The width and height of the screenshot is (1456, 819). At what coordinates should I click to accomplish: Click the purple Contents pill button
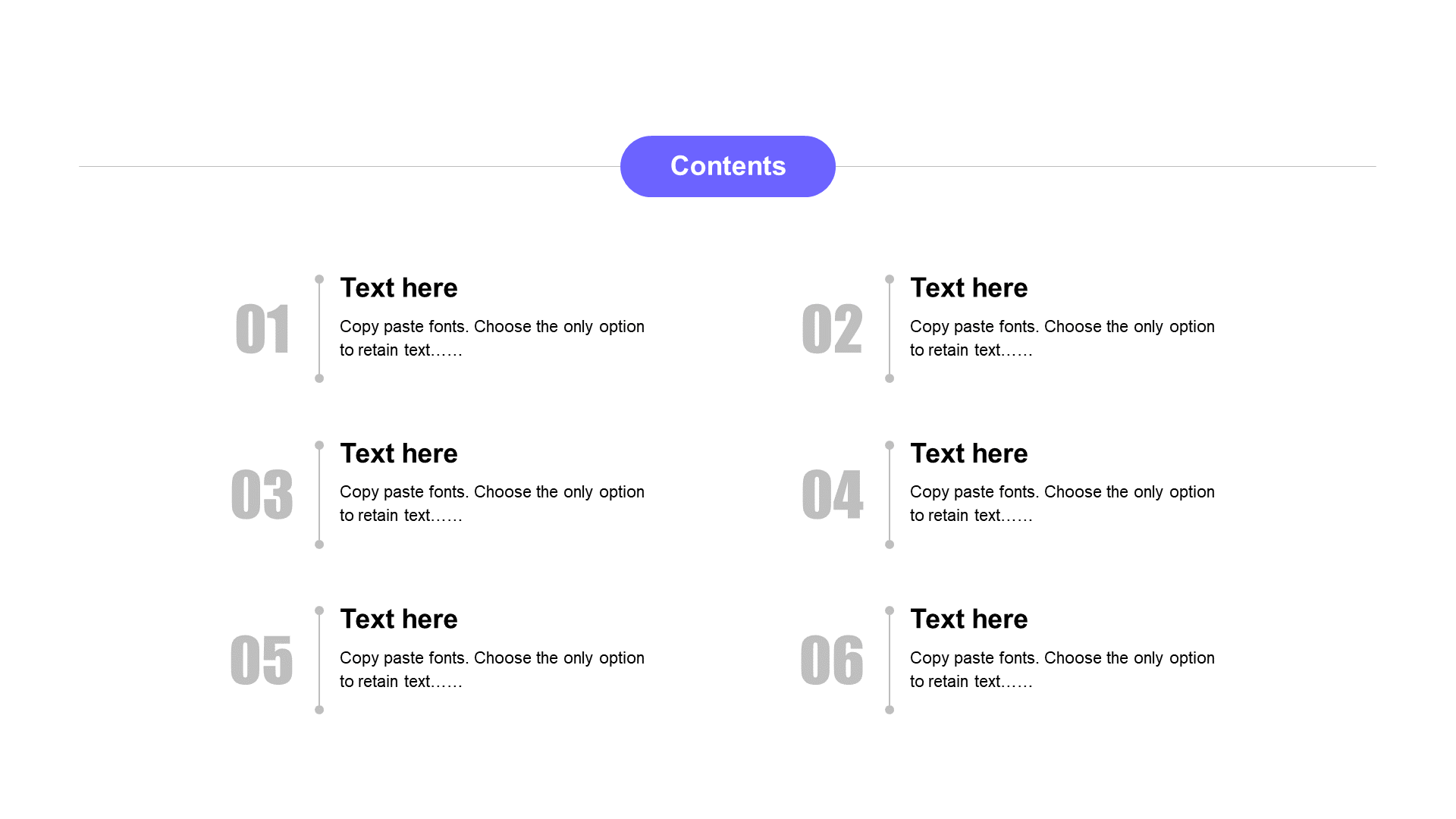[727, 166]
